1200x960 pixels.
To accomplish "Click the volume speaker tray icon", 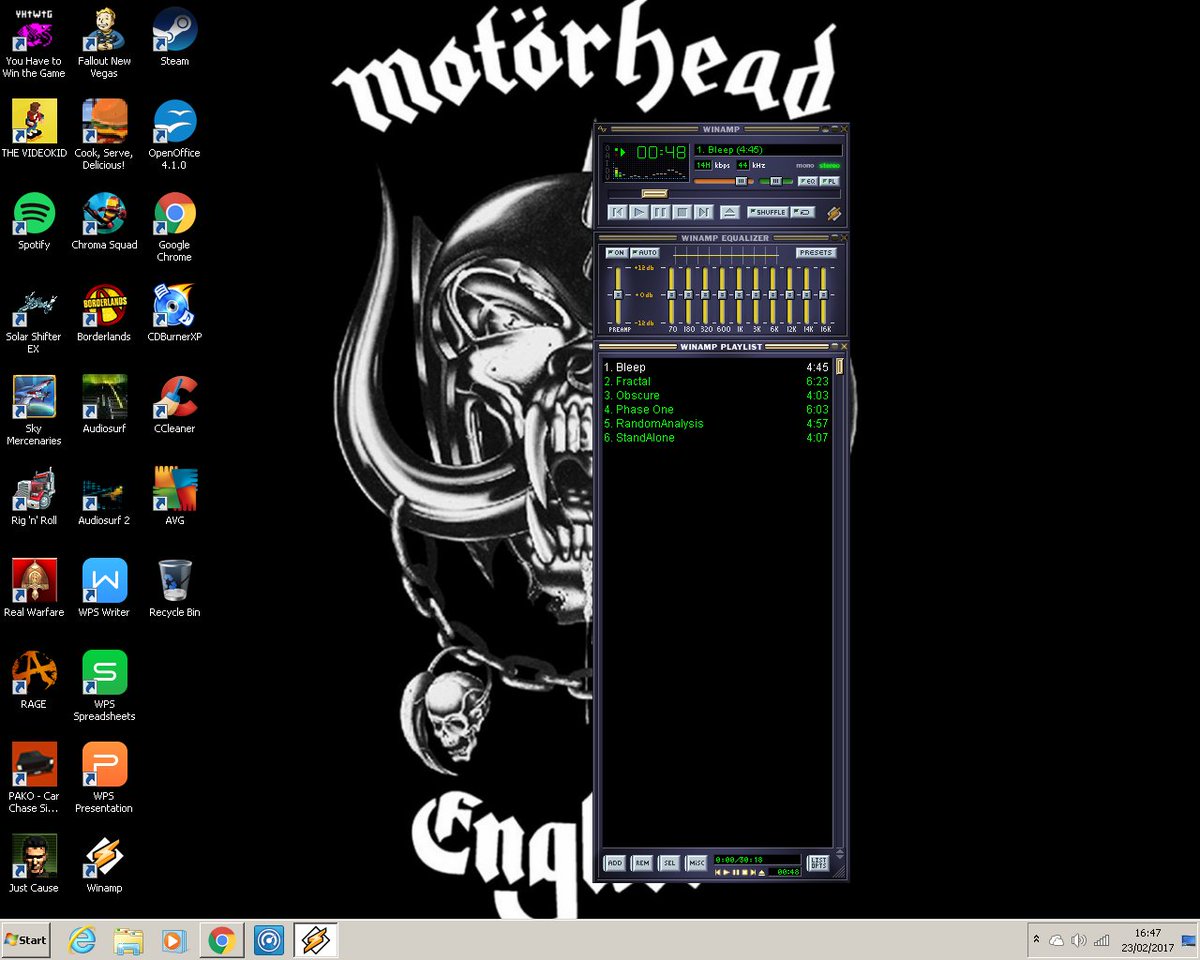I will point(1079,940).
